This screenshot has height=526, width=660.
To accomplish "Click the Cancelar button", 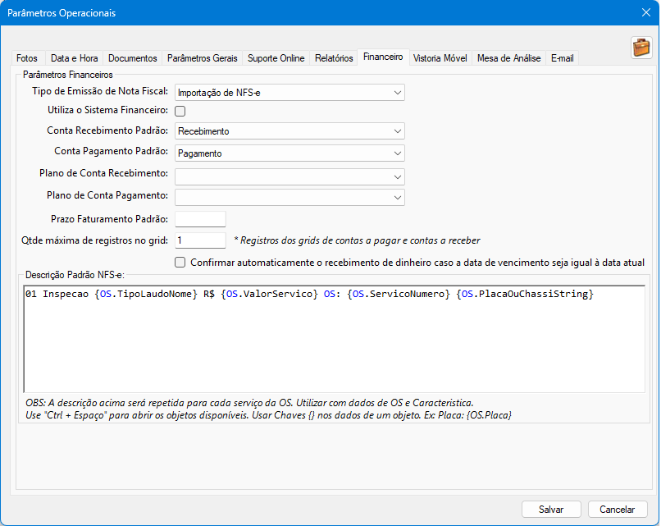I will (x=617, y=510).
